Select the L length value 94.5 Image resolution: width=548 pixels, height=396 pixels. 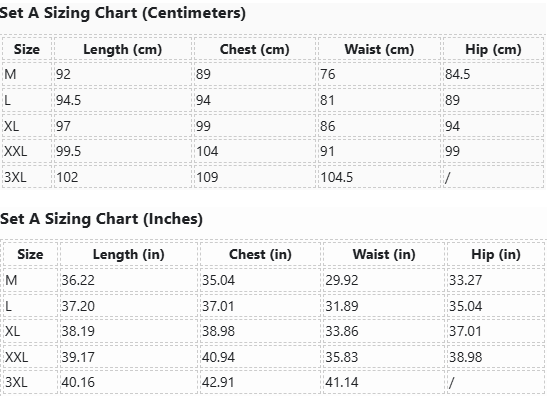click(x=68, y=100)
